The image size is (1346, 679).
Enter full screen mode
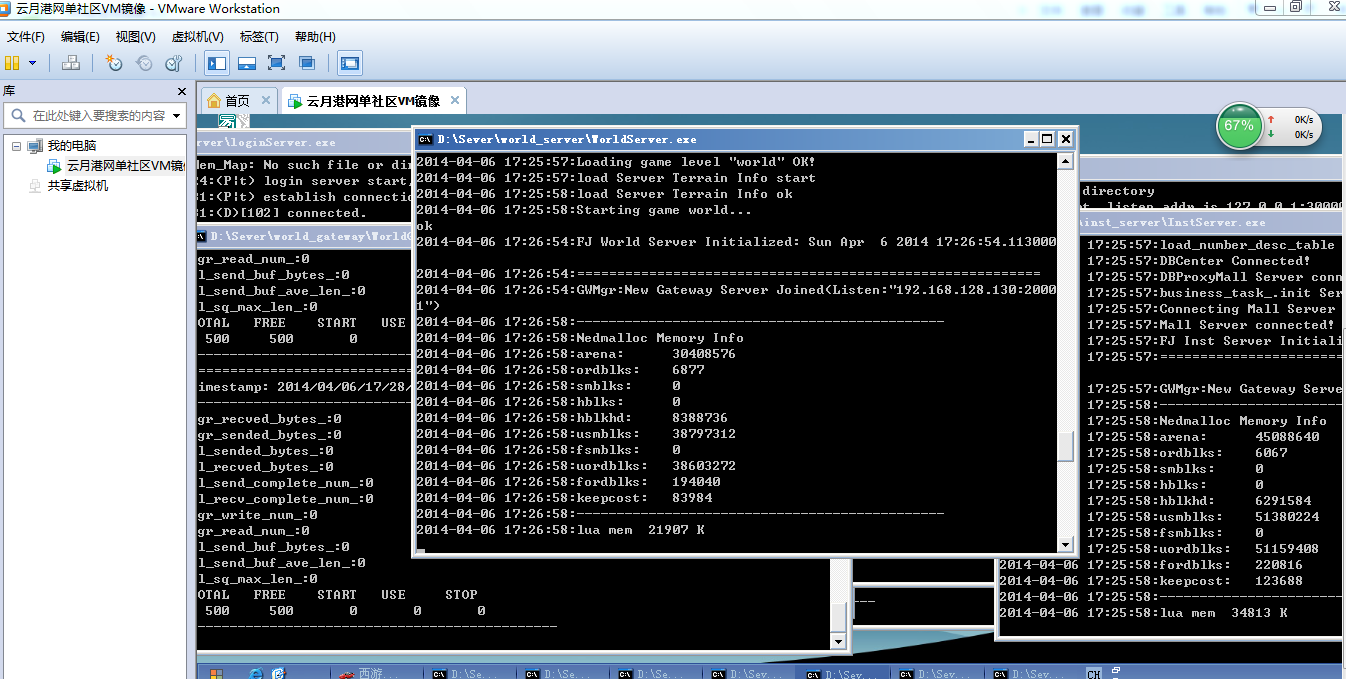click(x=277, y=63)
